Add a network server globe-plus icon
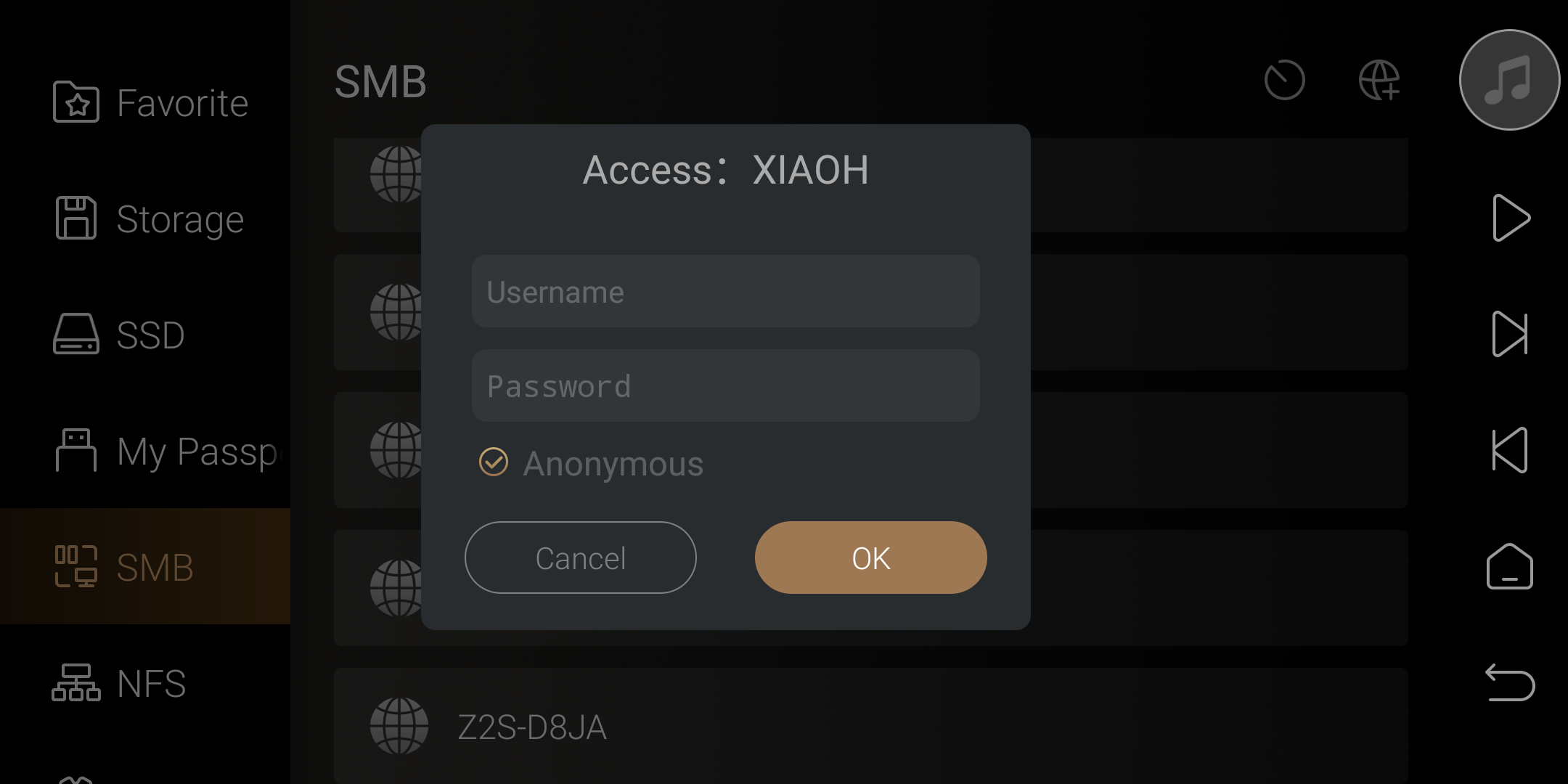1568x784 pixels. (1379, 80)
